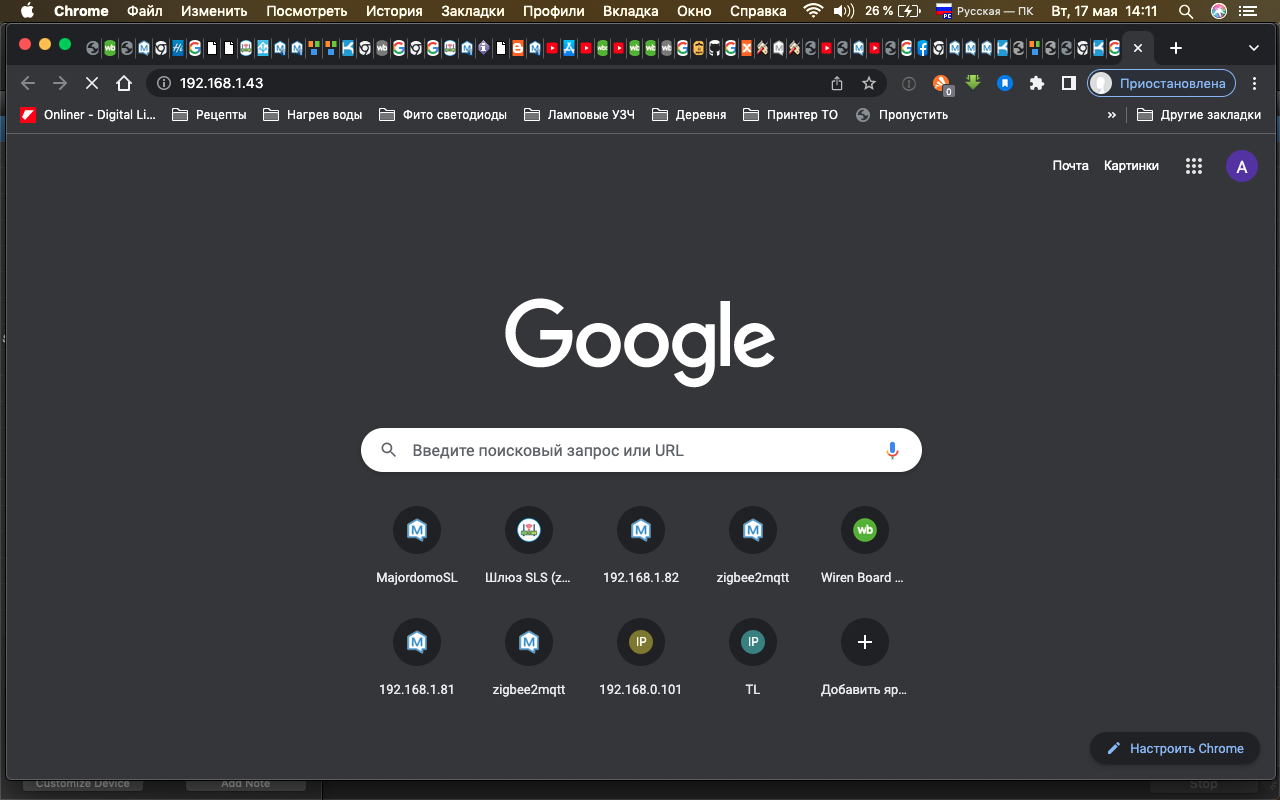Close the current tab
Image resolution: width=1280 pixels, height=800 pixels.
[x=1138, y=47]
